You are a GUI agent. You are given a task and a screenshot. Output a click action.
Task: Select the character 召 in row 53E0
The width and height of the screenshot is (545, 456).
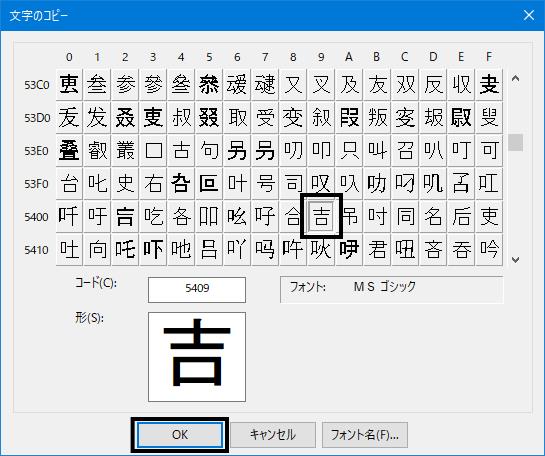tap(405, 150)
